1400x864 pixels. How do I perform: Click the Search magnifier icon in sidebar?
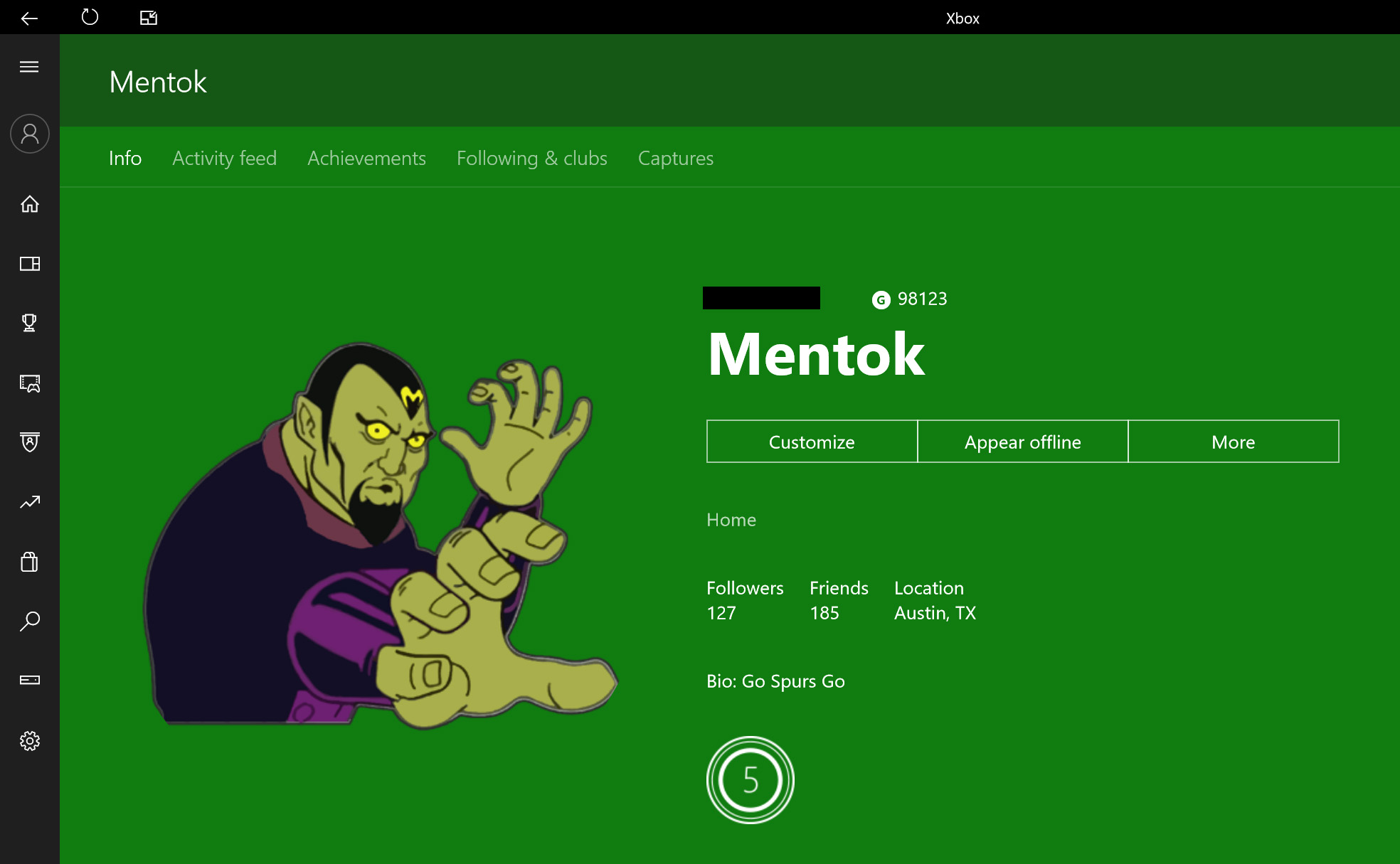coord(29,622)
